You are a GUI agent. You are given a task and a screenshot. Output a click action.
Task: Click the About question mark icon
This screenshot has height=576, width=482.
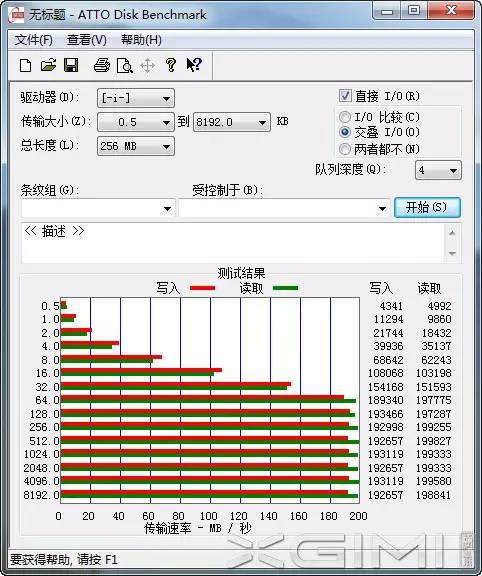click(x=170, y=65)
